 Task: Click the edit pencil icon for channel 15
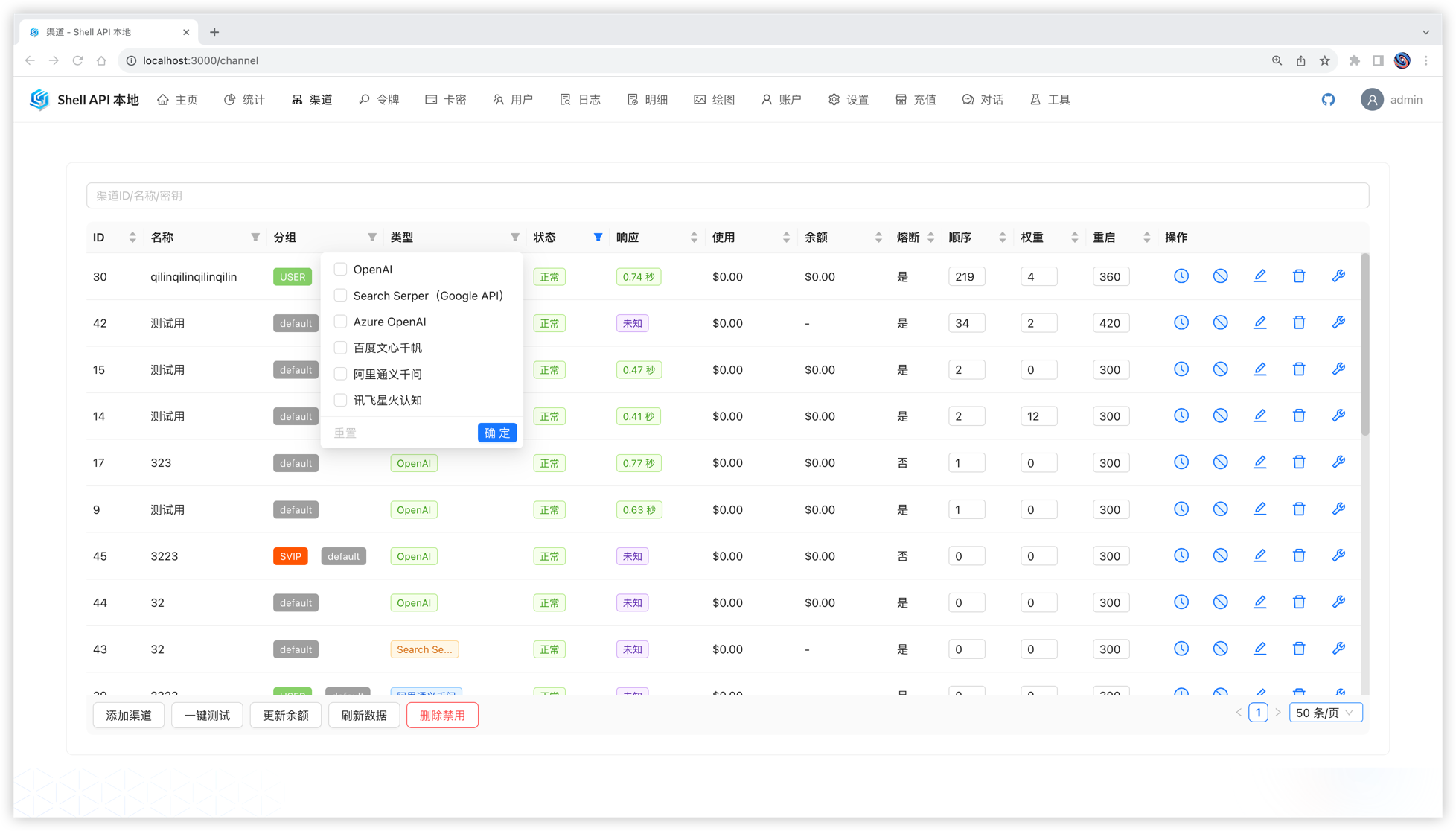[x=1259, y=369]
